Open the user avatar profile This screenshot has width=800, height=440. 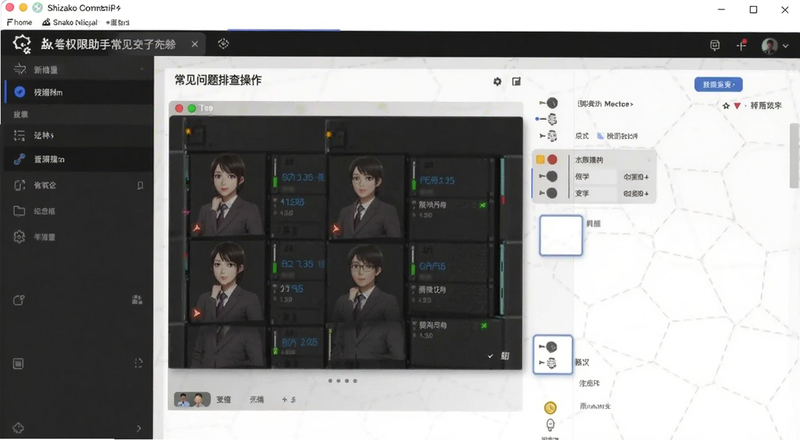click(769, 45)
